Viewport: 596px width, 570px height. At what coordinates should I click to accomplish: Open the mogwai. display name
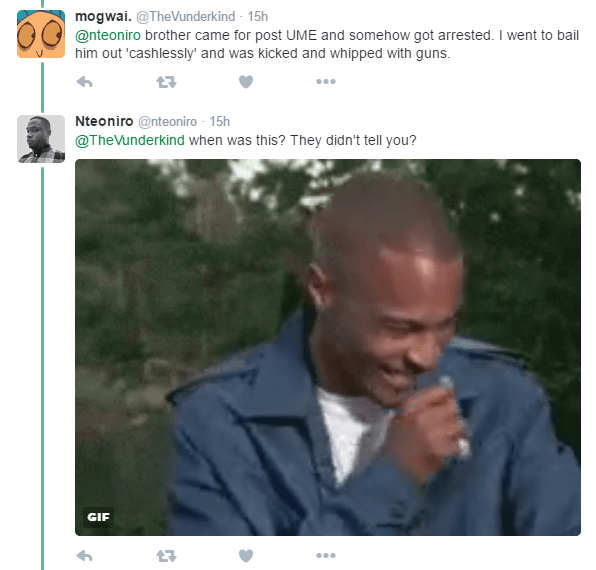(x=103, y=16)
